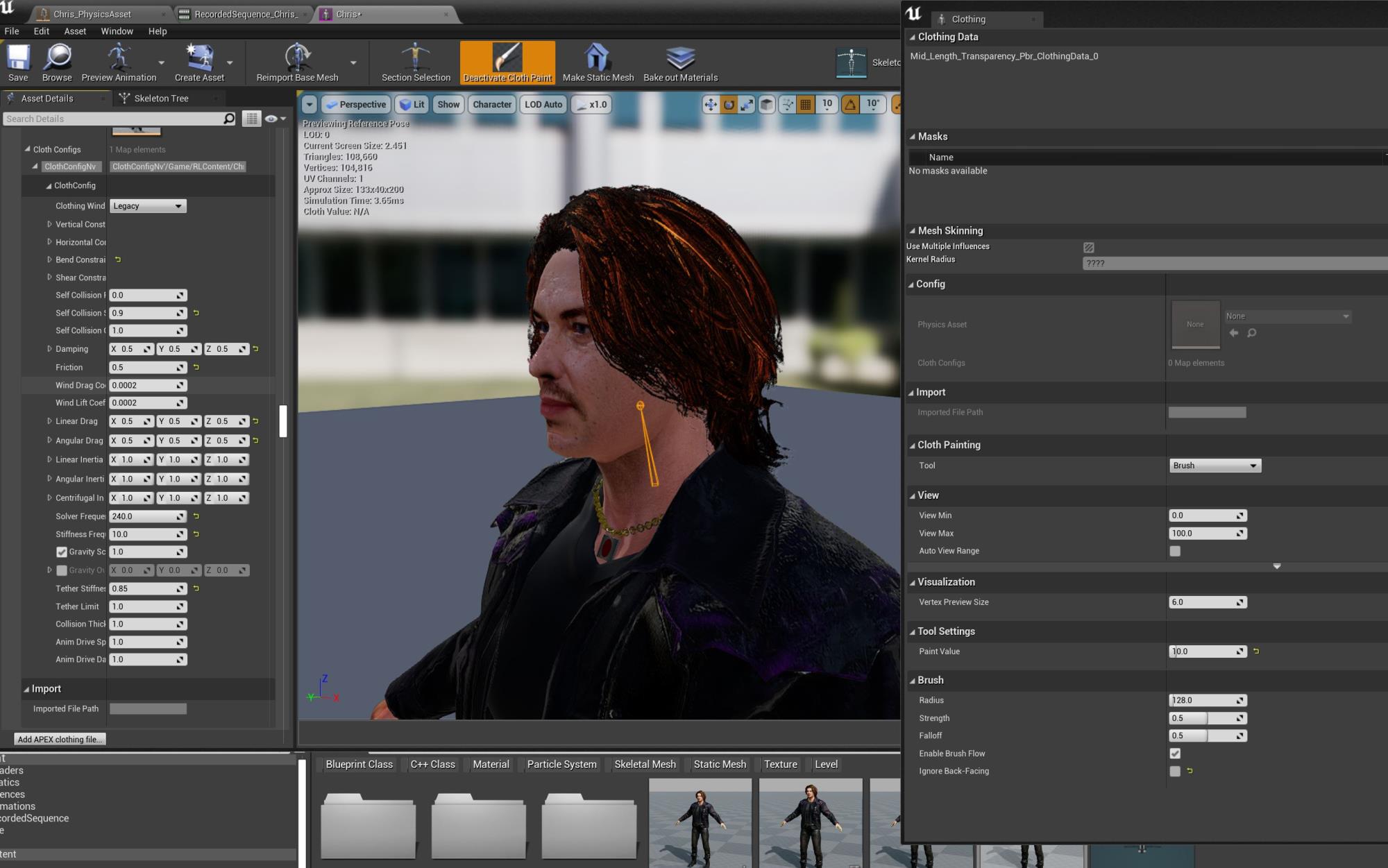Activate Section Selection tool

point(416,62)
